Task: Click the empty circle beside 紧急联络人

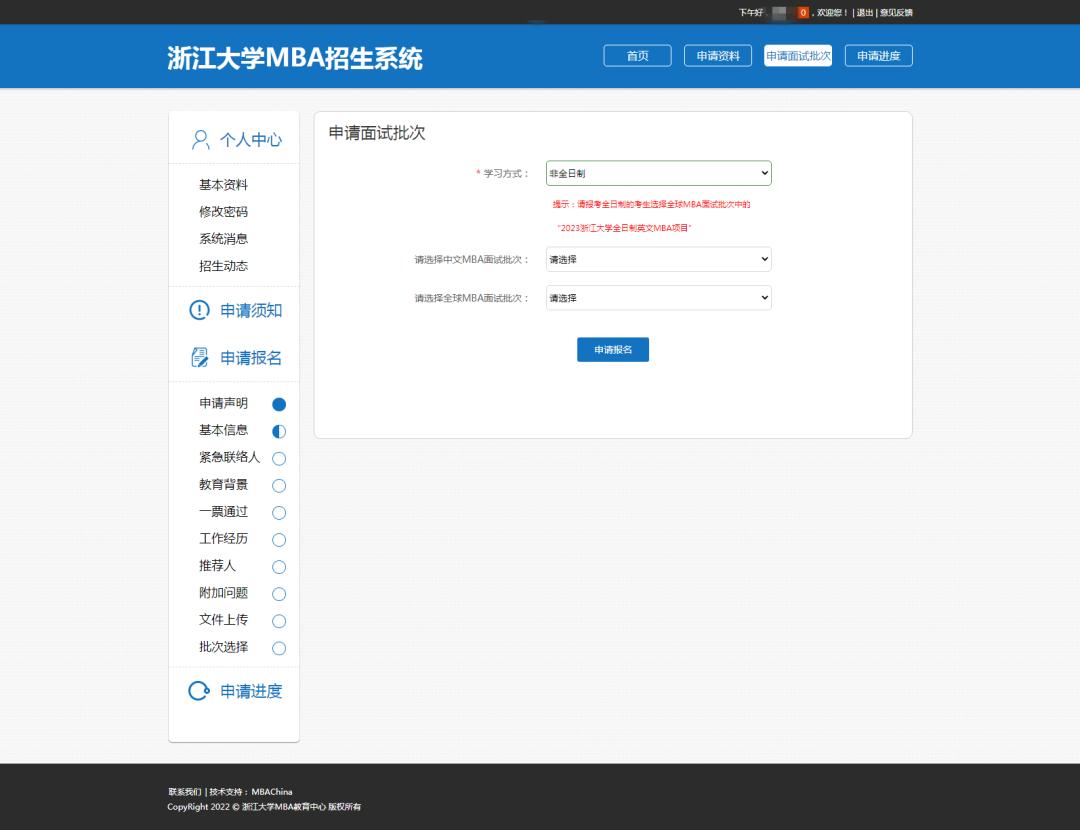Action: coord(278,458)
